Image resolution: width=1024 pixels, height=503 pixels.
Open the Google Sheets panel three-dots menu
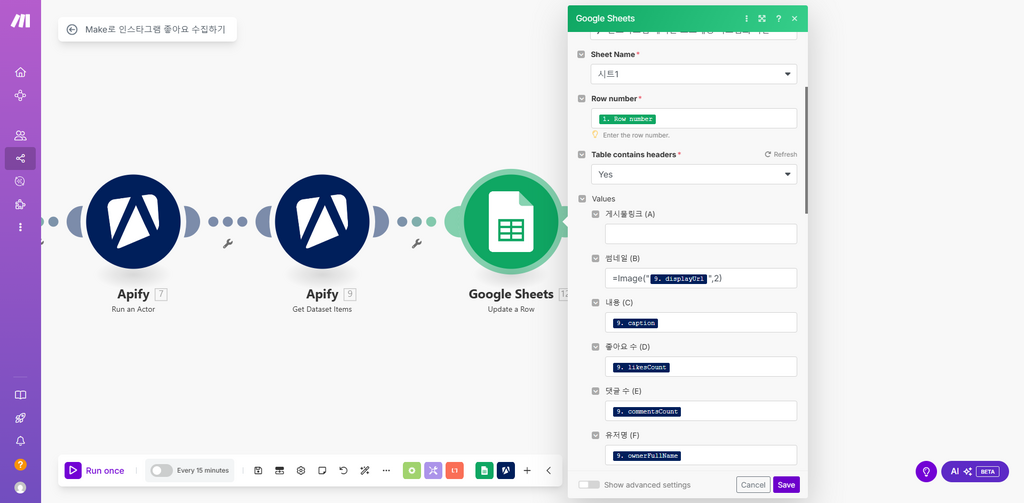pyautogui.click(x=746, y=18)
